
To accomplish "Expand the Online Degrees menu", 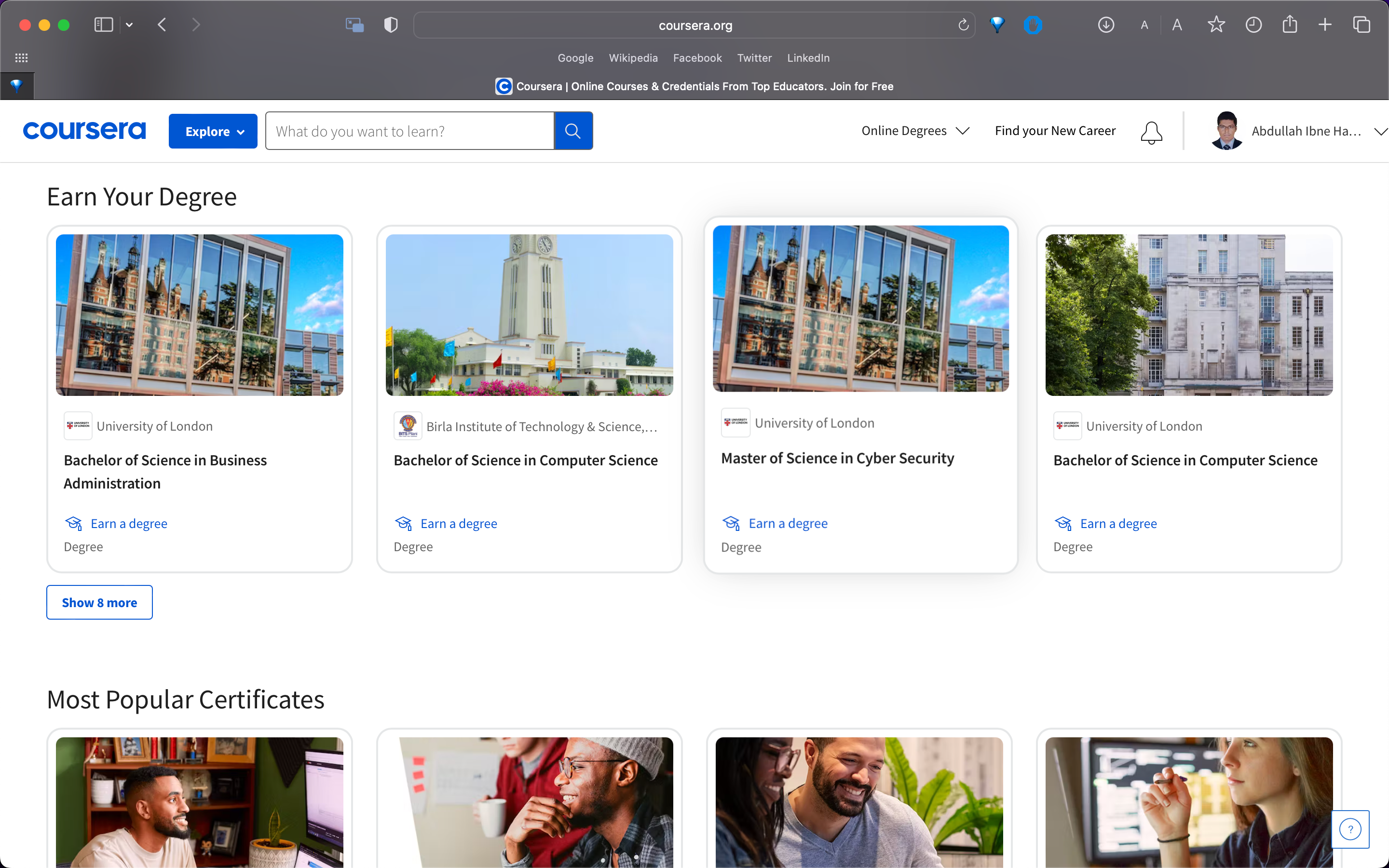I will 915,131.
